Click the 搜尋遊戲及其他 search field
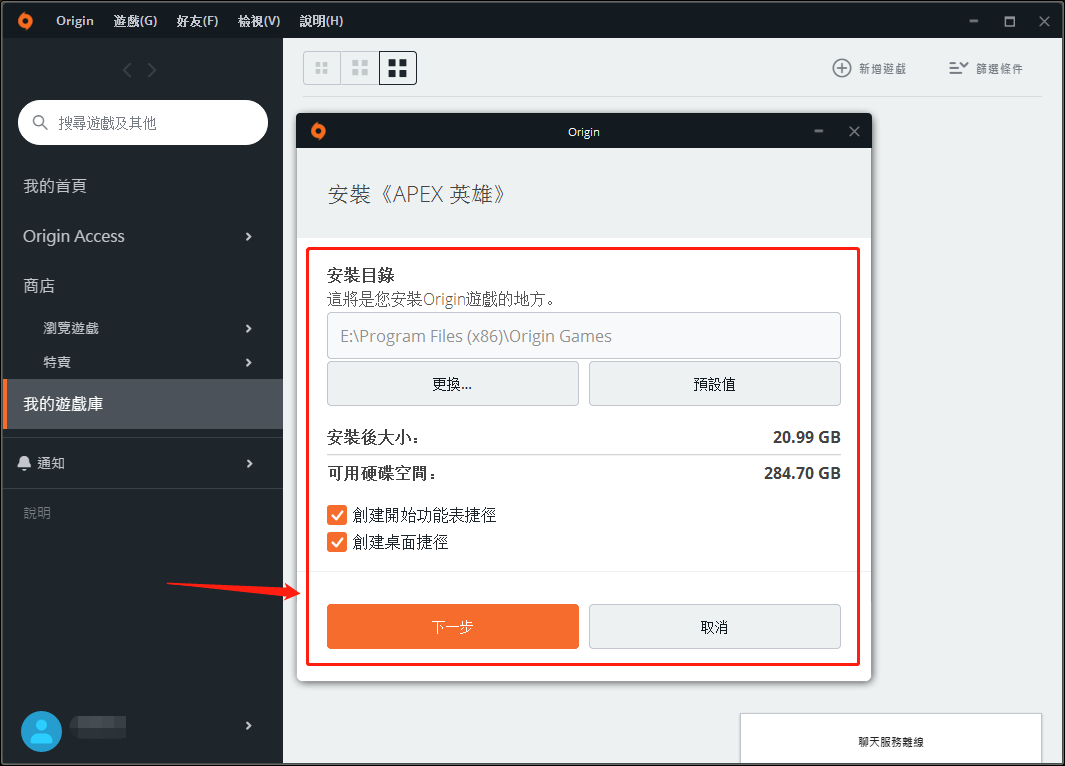Screen dimensions: 1065x766 pyautogui.click(x=143, y=122)
